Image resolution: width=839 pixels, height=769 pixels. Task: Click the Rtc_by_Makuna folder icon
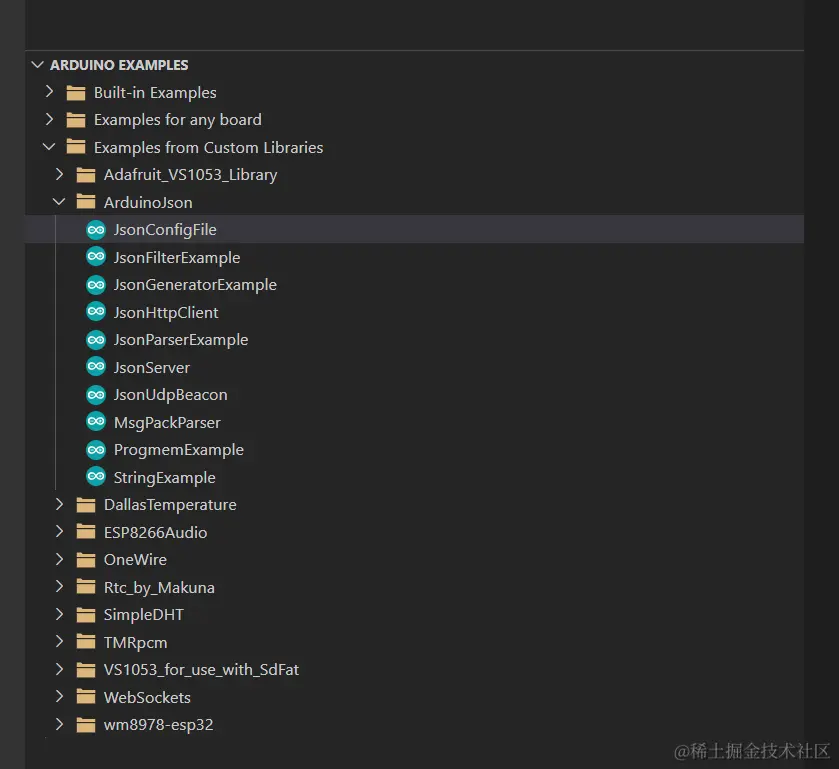click(86, 588)
